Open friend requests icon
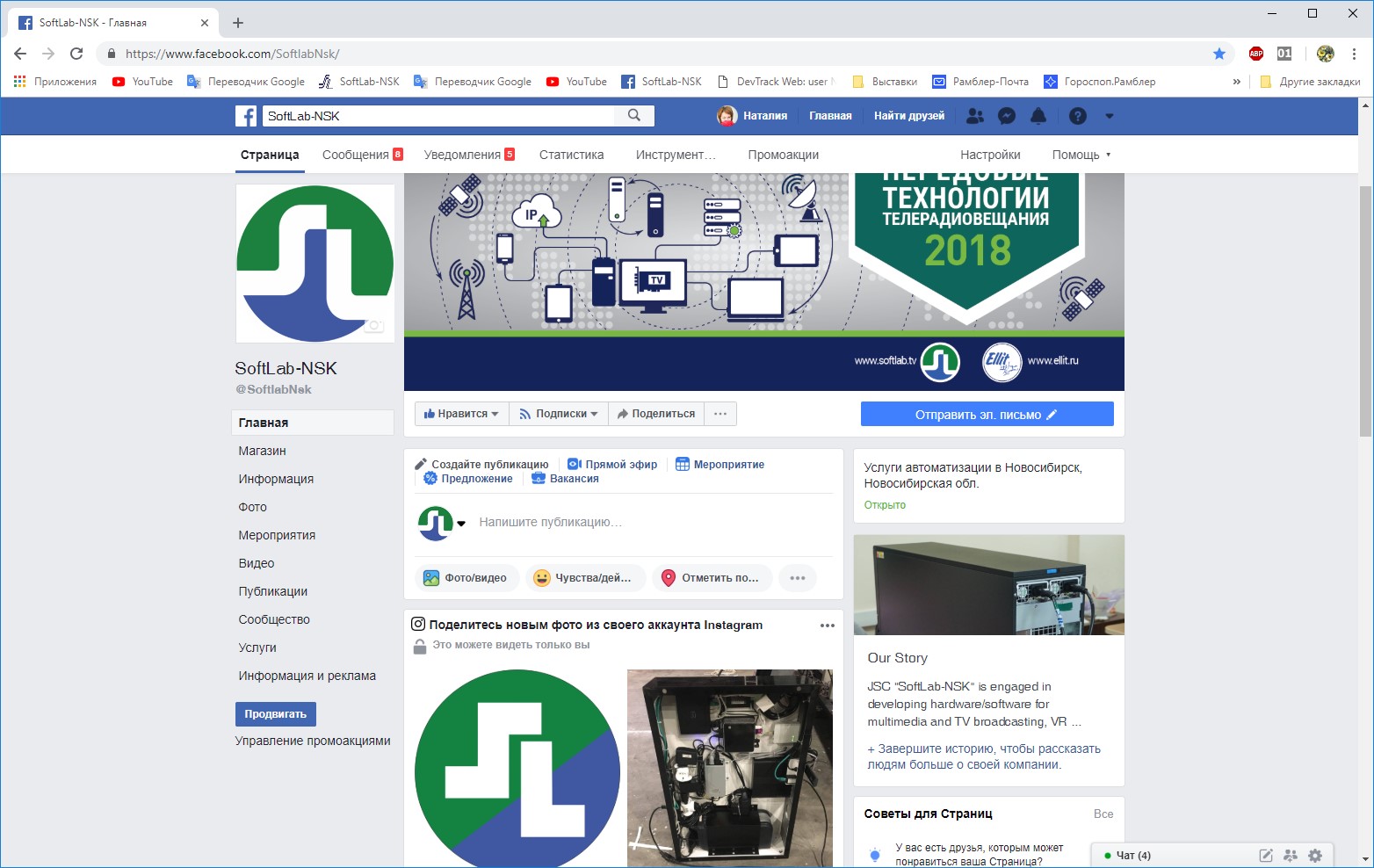This screenshot has width=1374, height=868. pos(975,116)
